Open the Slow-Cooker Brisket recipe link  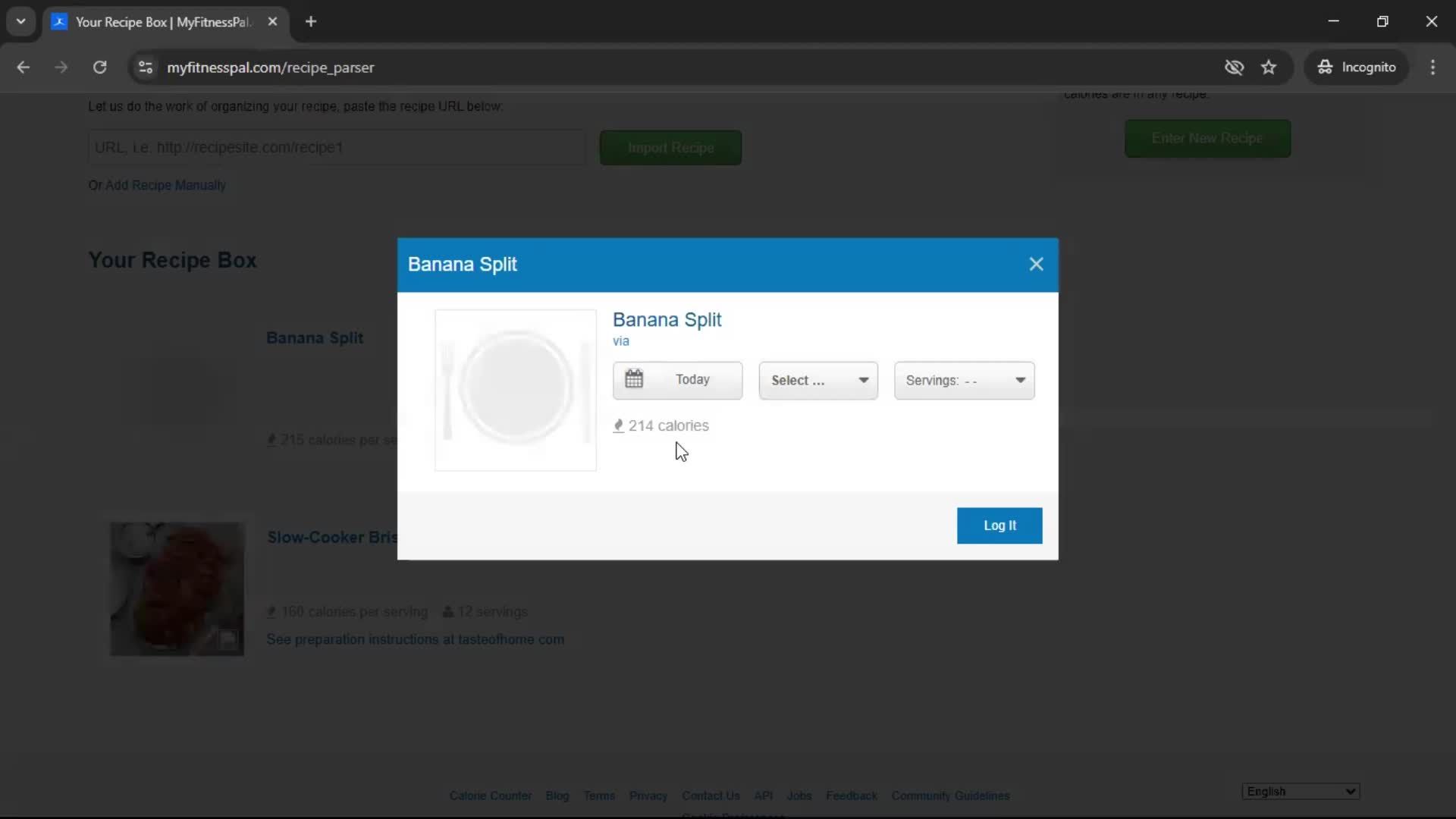332,537
